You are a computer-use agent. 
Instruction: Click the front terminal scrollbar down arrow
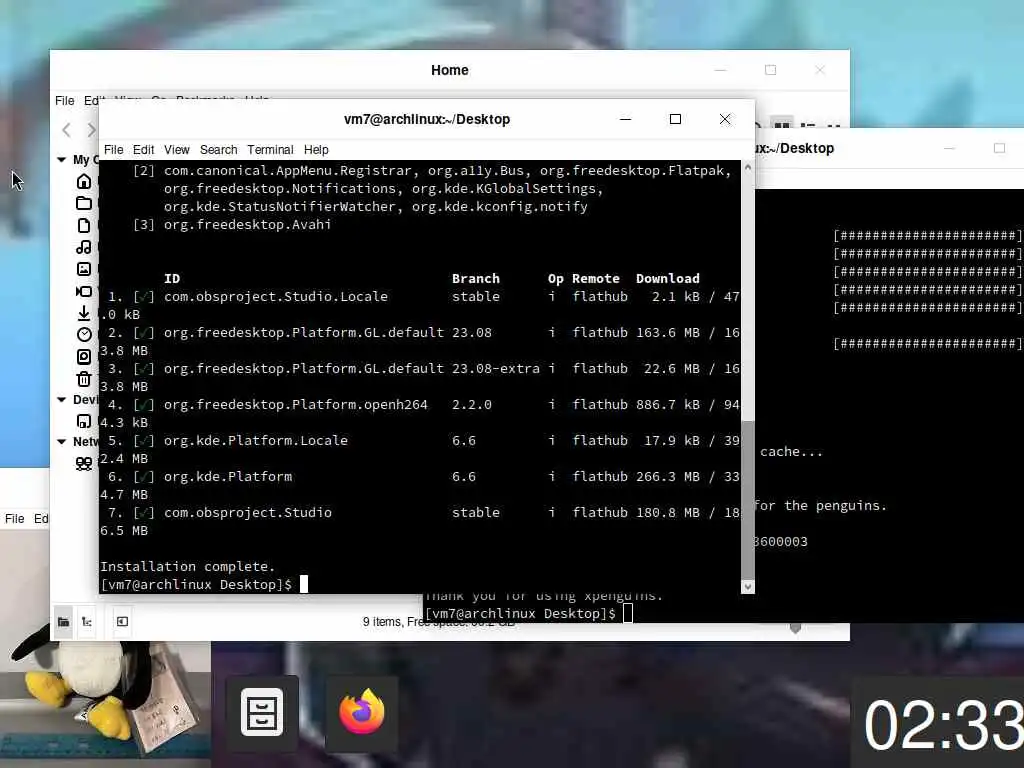(x=748, y=586)
